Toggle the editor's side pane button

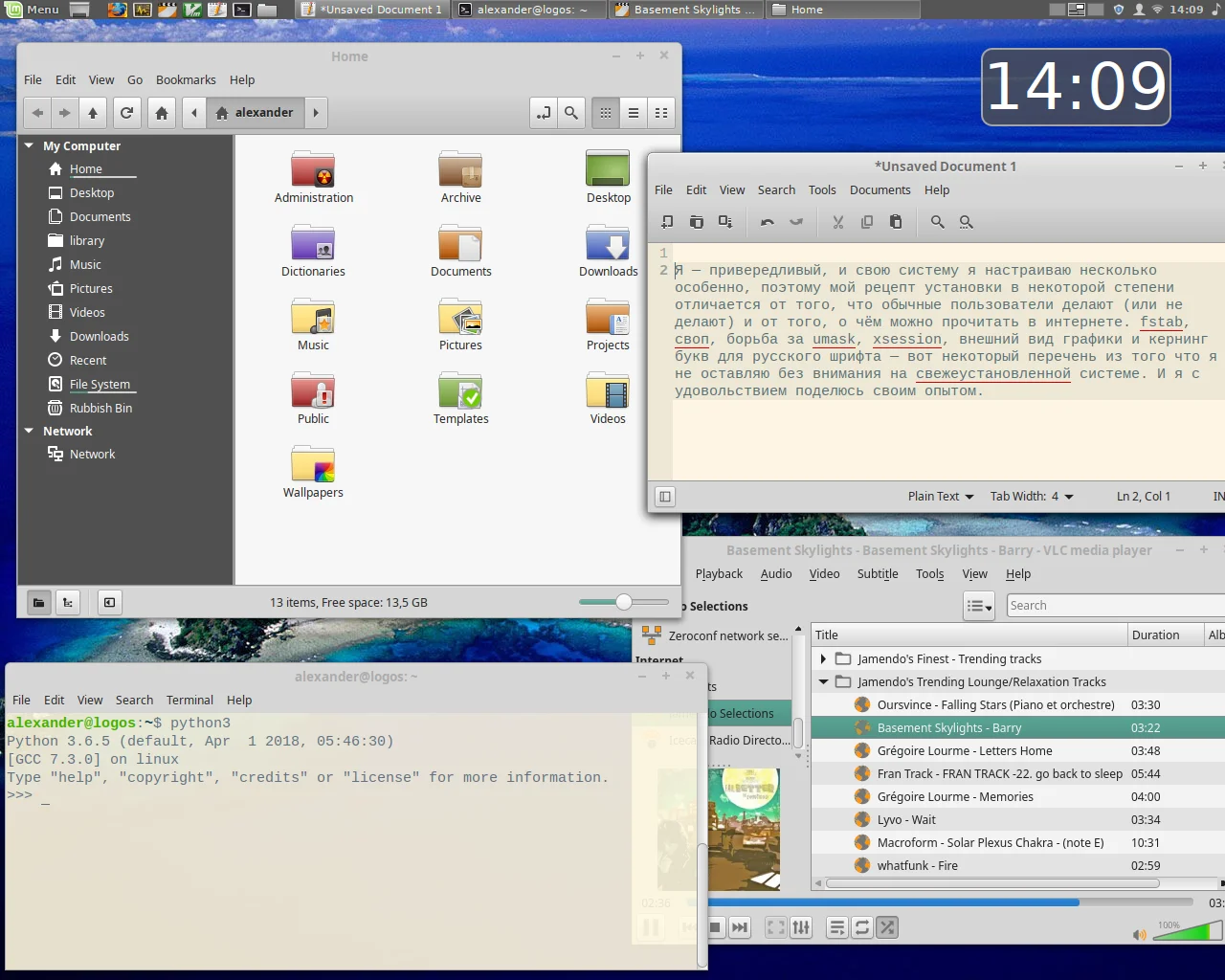[665, 496]
